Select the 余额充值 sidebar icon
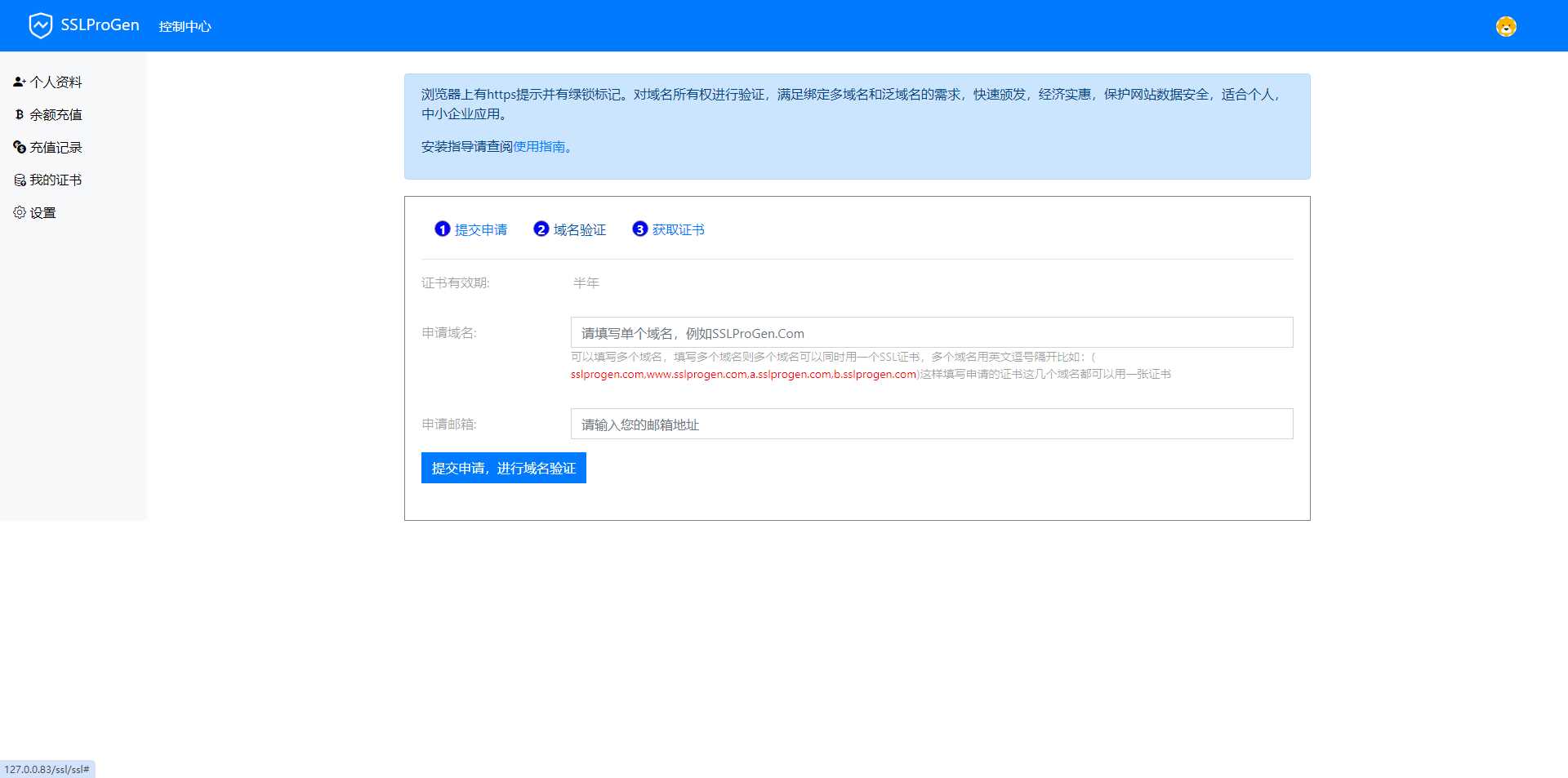Screen dimensions: 1568x778 (x=19, y=114)
